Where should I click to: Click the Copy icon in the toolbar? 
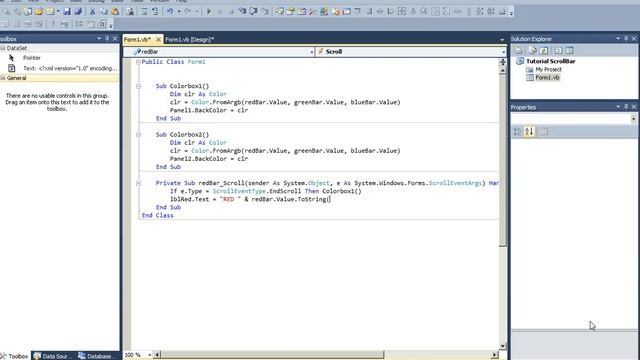[x=104, y=12]
